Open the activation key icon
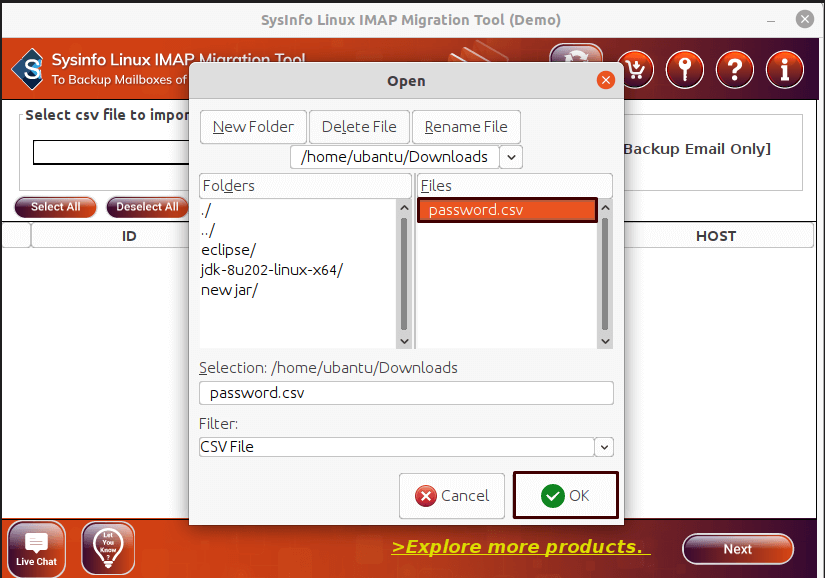 (685, 69)
